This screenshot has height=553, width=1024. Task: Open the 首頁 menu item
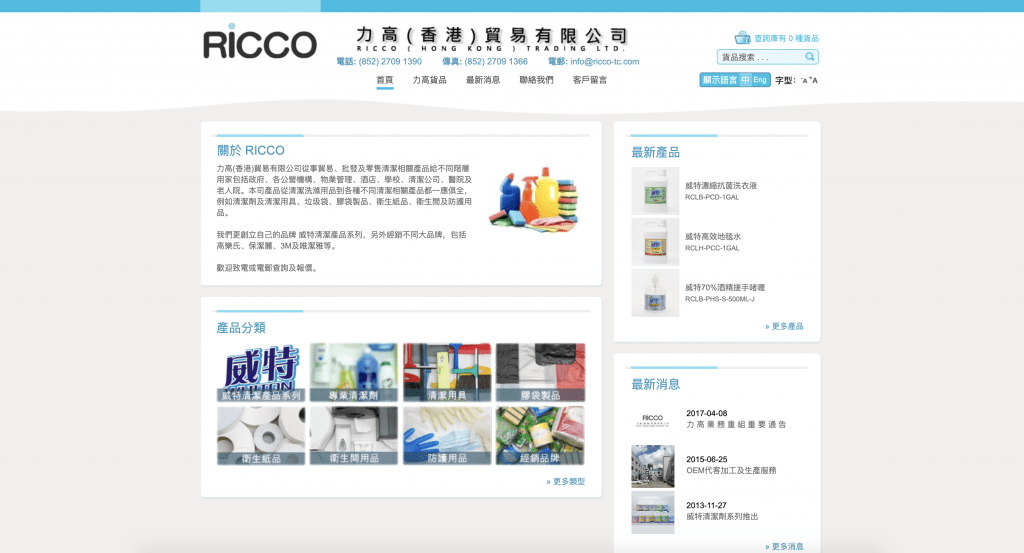click(x=385, y=80)
